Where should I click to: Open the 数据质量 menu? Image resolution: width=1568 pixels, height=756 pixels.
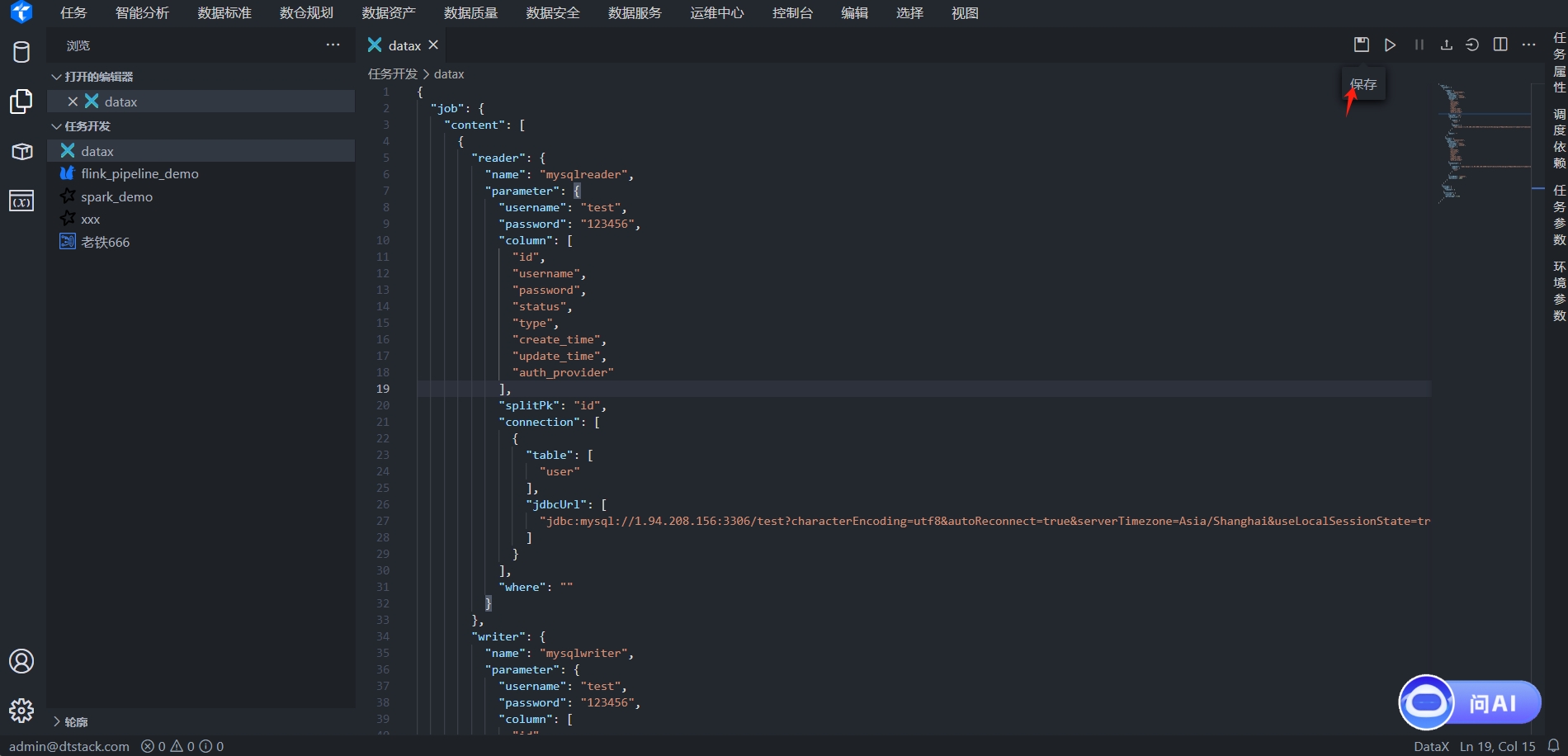pos(470,13)
